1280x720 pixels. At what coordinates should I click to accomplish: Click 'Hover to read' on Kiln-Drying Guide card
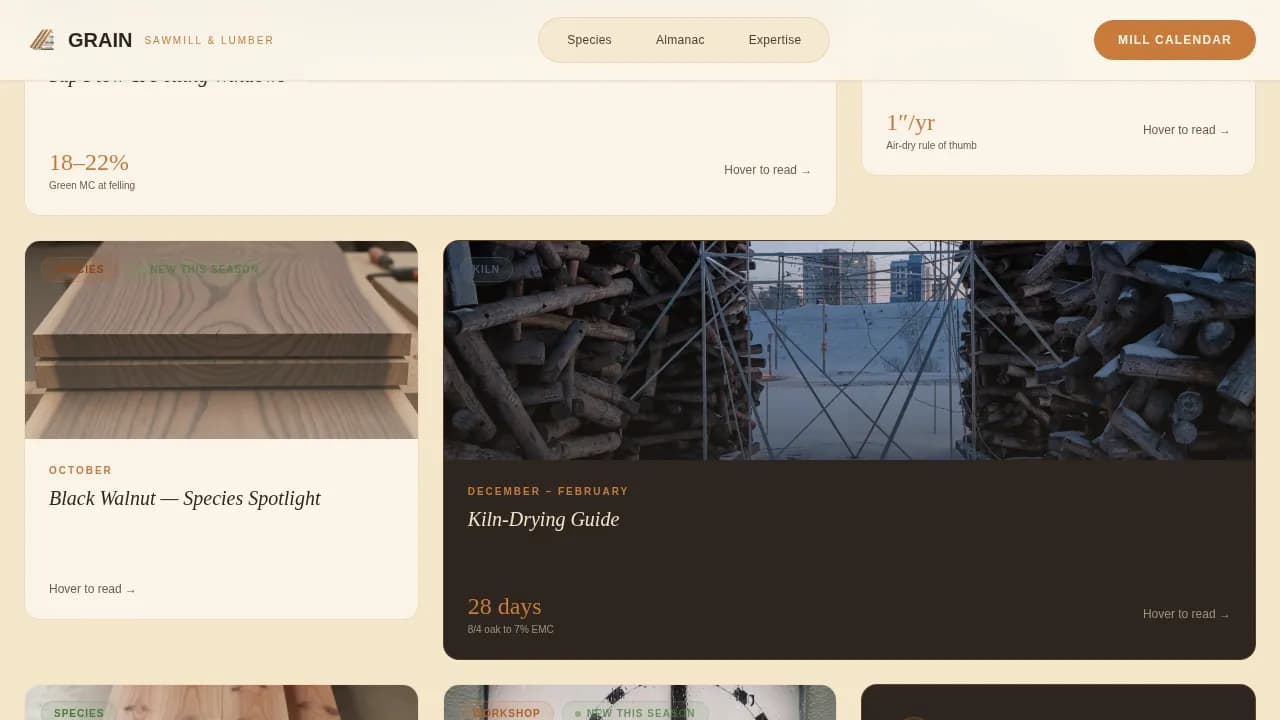[x=1186, y=614]
